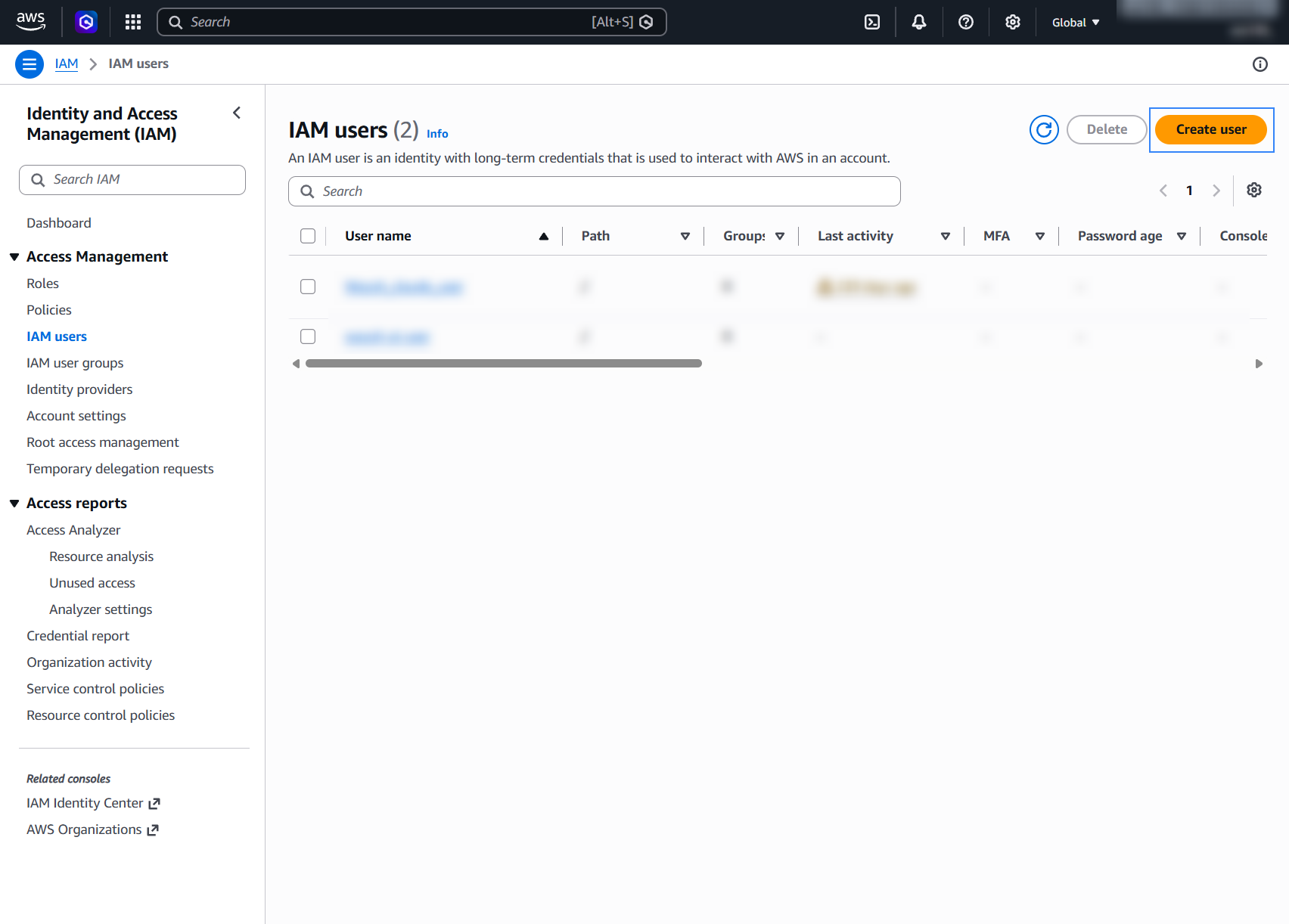Select all users header checkbox
1289x924 pixels.
pos(308,236)
